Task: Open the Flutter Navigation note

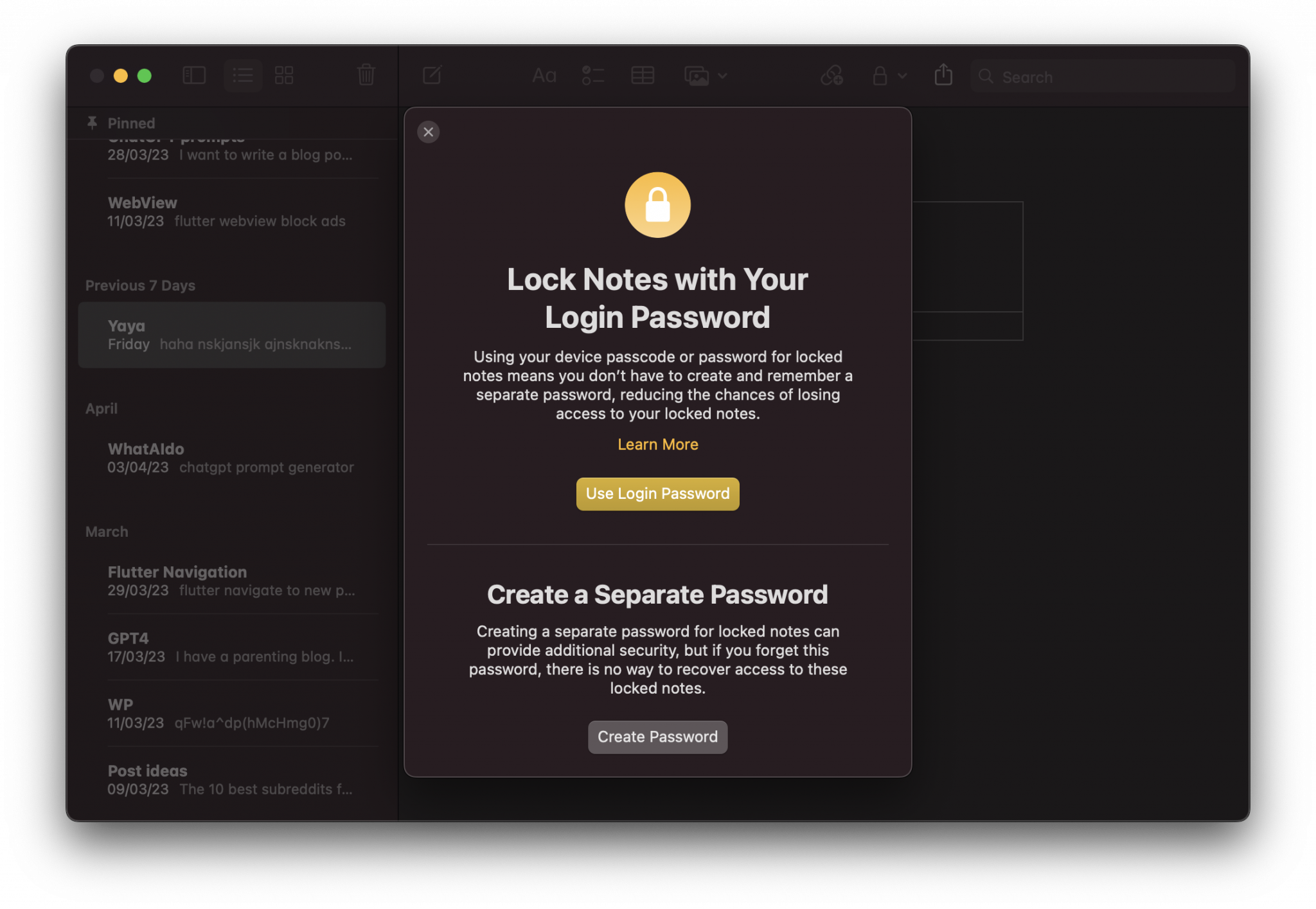Action: (232, 580)
